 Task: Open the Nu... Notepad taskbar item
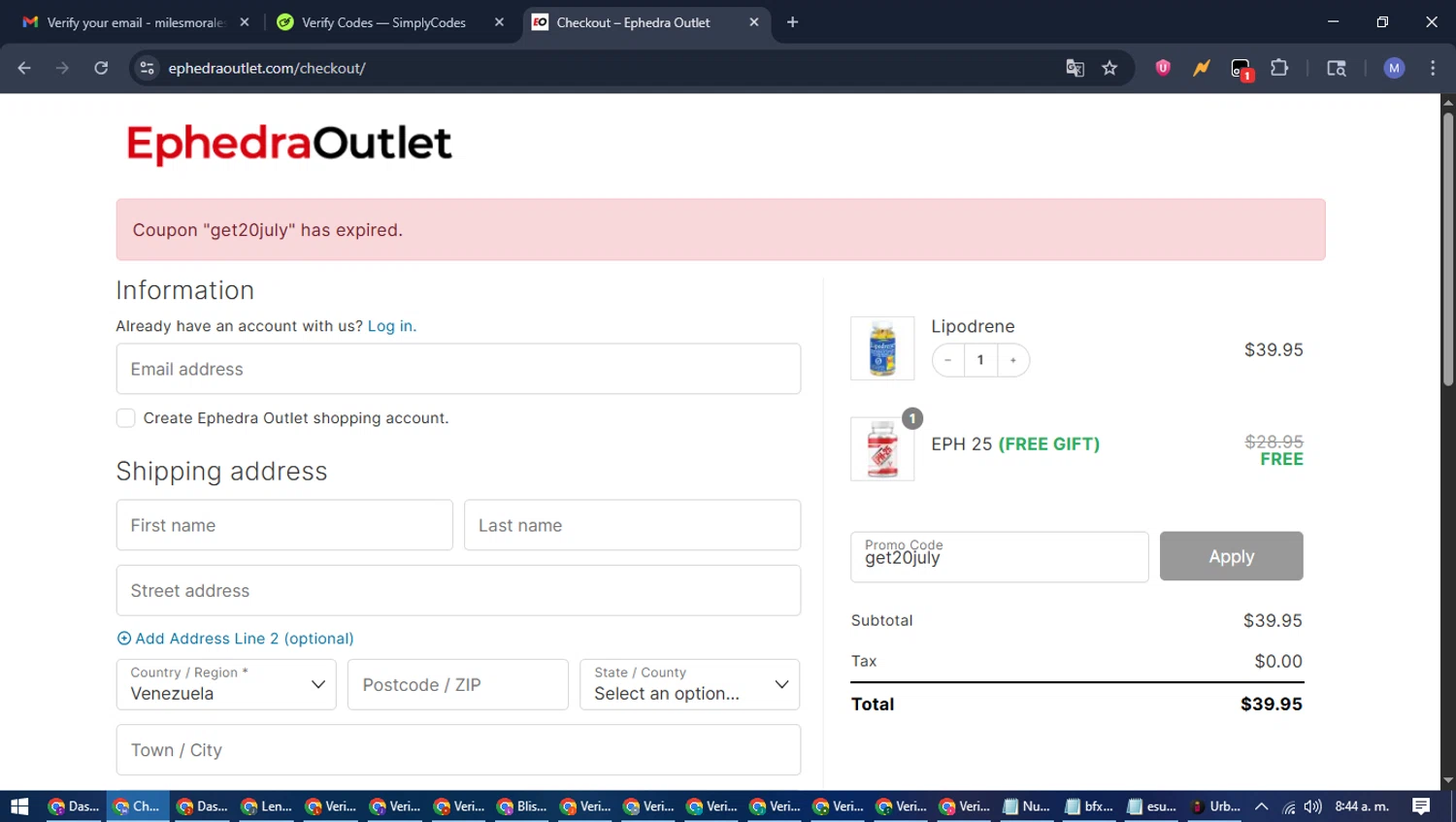pyautogui.click(x=1027, y=806)
